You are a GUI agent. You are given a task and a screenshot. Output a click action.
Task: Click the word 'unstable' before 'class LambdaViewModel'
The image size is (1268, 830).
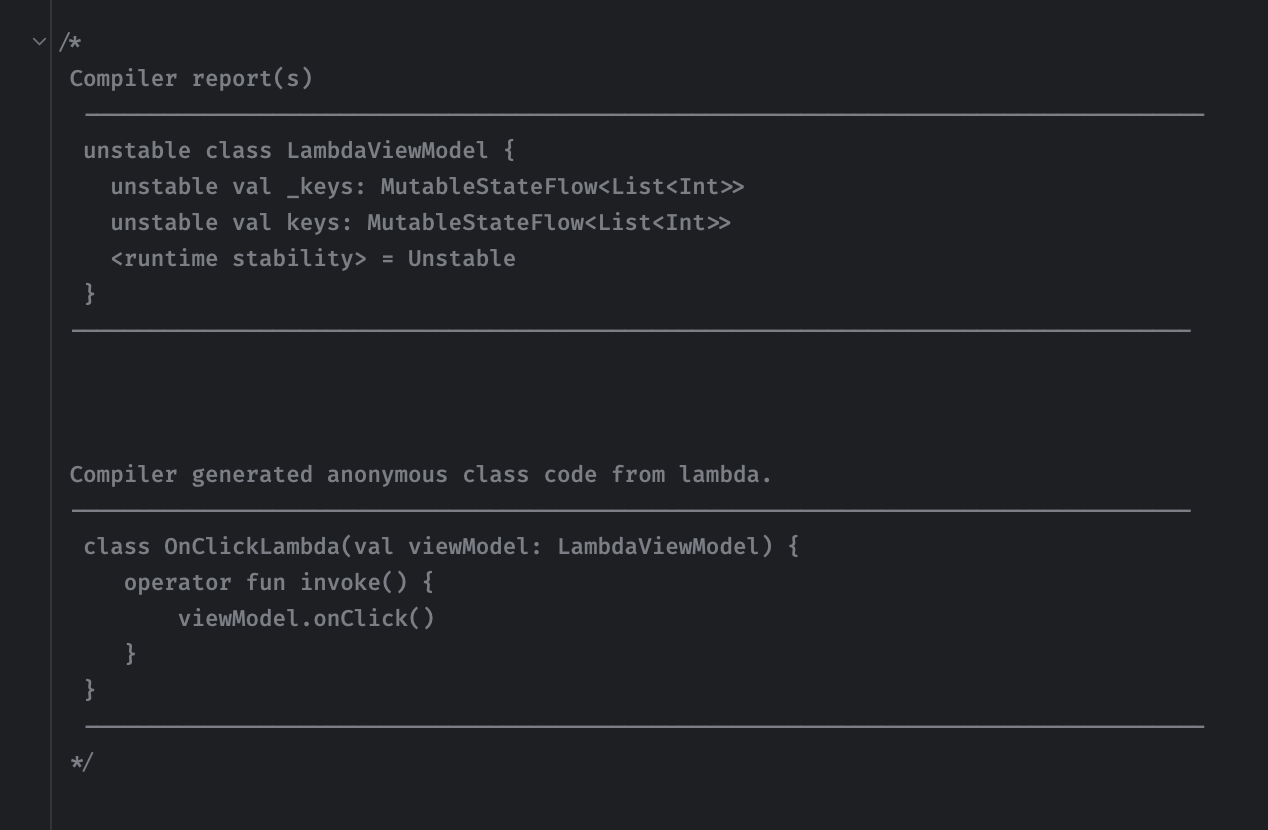pos(137,150)
